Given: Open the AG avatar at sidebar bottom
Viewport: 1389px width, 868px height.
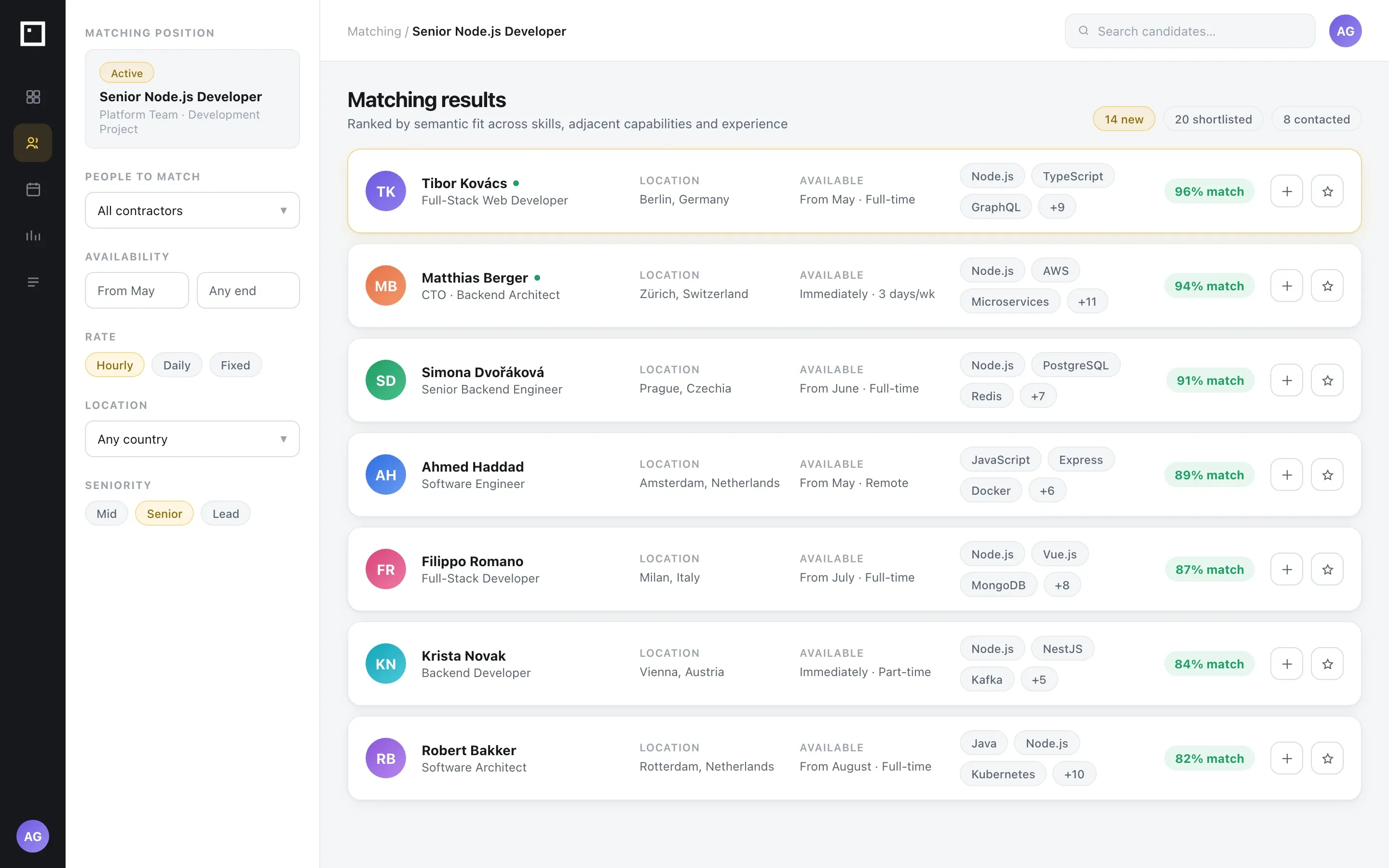Looking at the screenshot, I should tap(33, 836).
